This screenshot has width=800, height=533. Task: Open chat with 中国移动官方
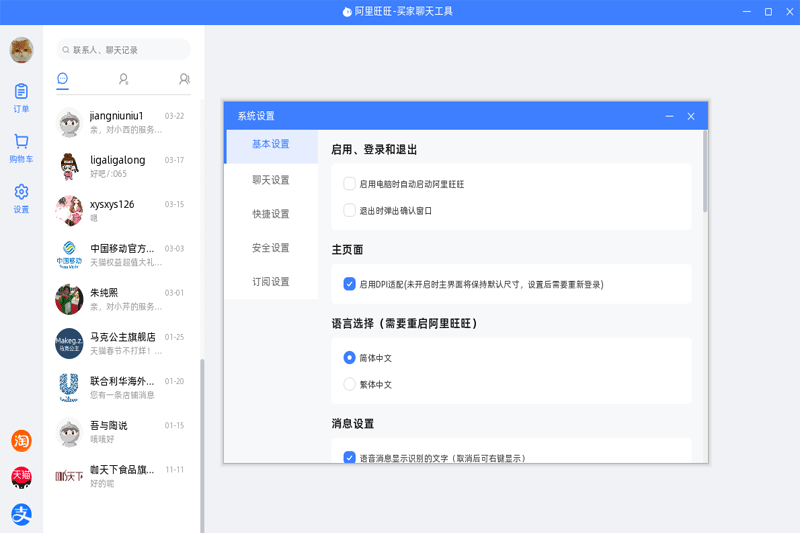pyautogui.click(x=122, y=255)
